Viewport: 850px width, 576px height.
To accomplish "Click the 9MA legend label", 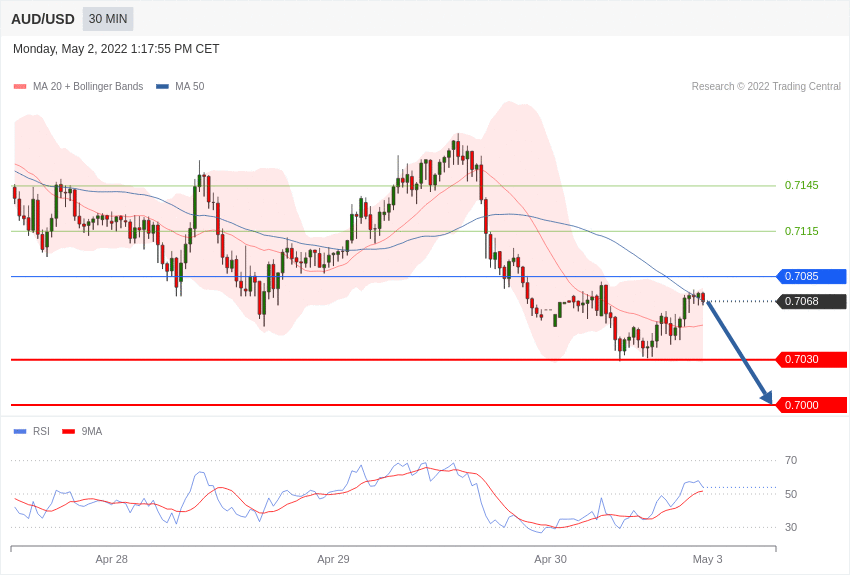I will pos(92,432).
